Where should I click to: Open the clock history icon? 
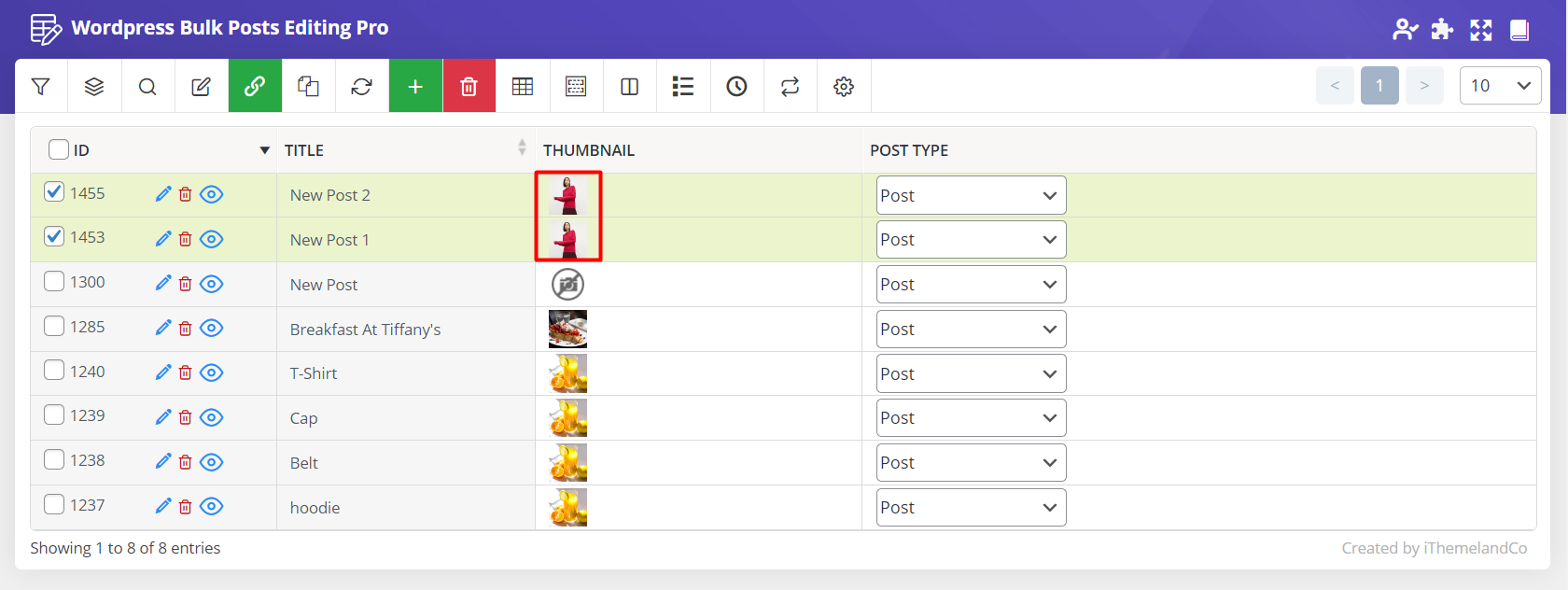736,87
